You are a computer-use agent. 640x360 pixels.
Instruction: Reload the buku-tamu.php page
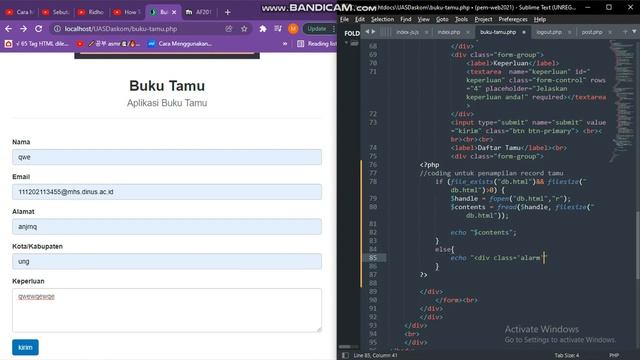(38, 29)
